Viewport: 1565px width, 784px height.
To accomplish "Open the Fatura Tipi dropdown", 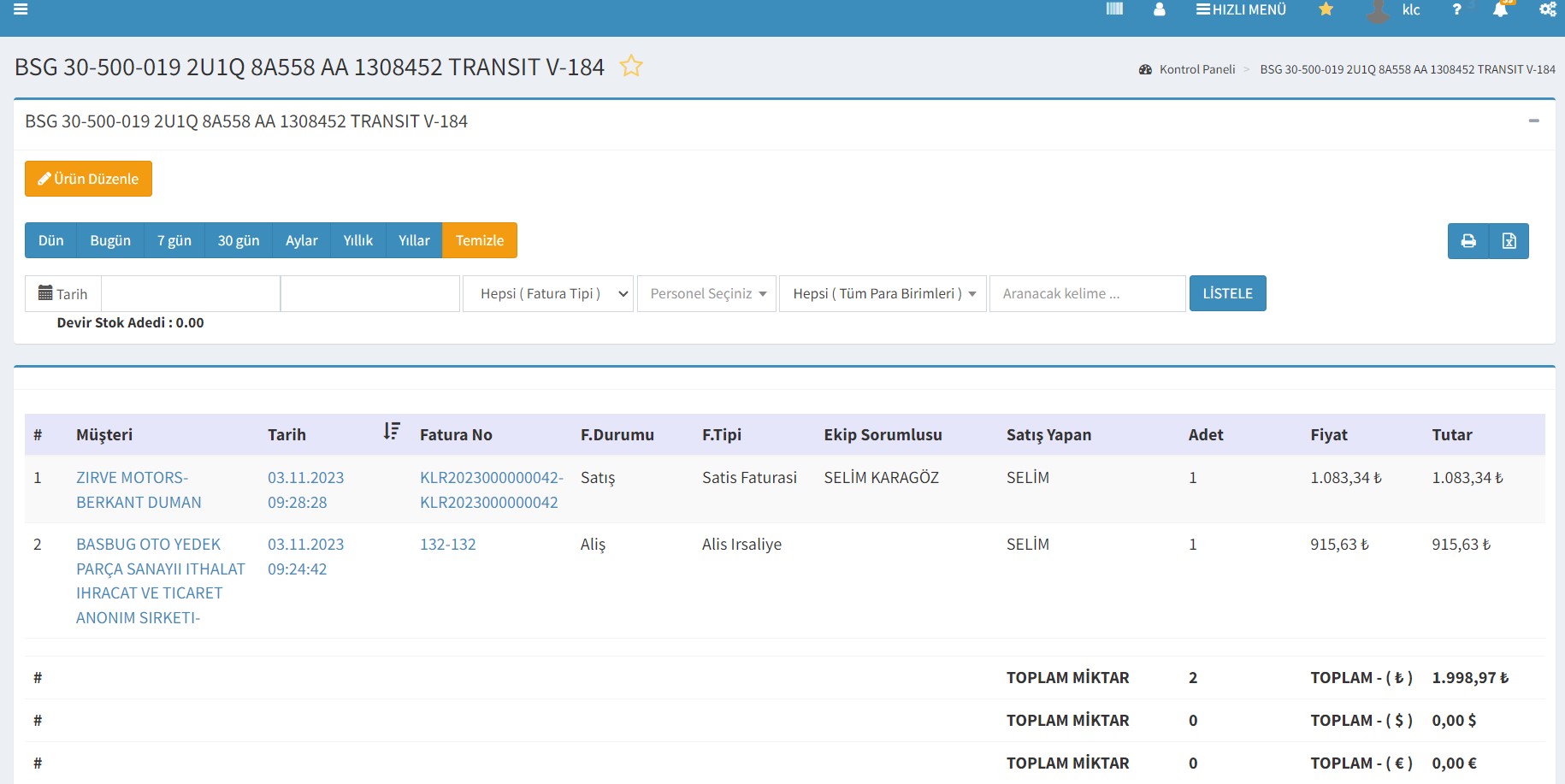I will point(547,293).
